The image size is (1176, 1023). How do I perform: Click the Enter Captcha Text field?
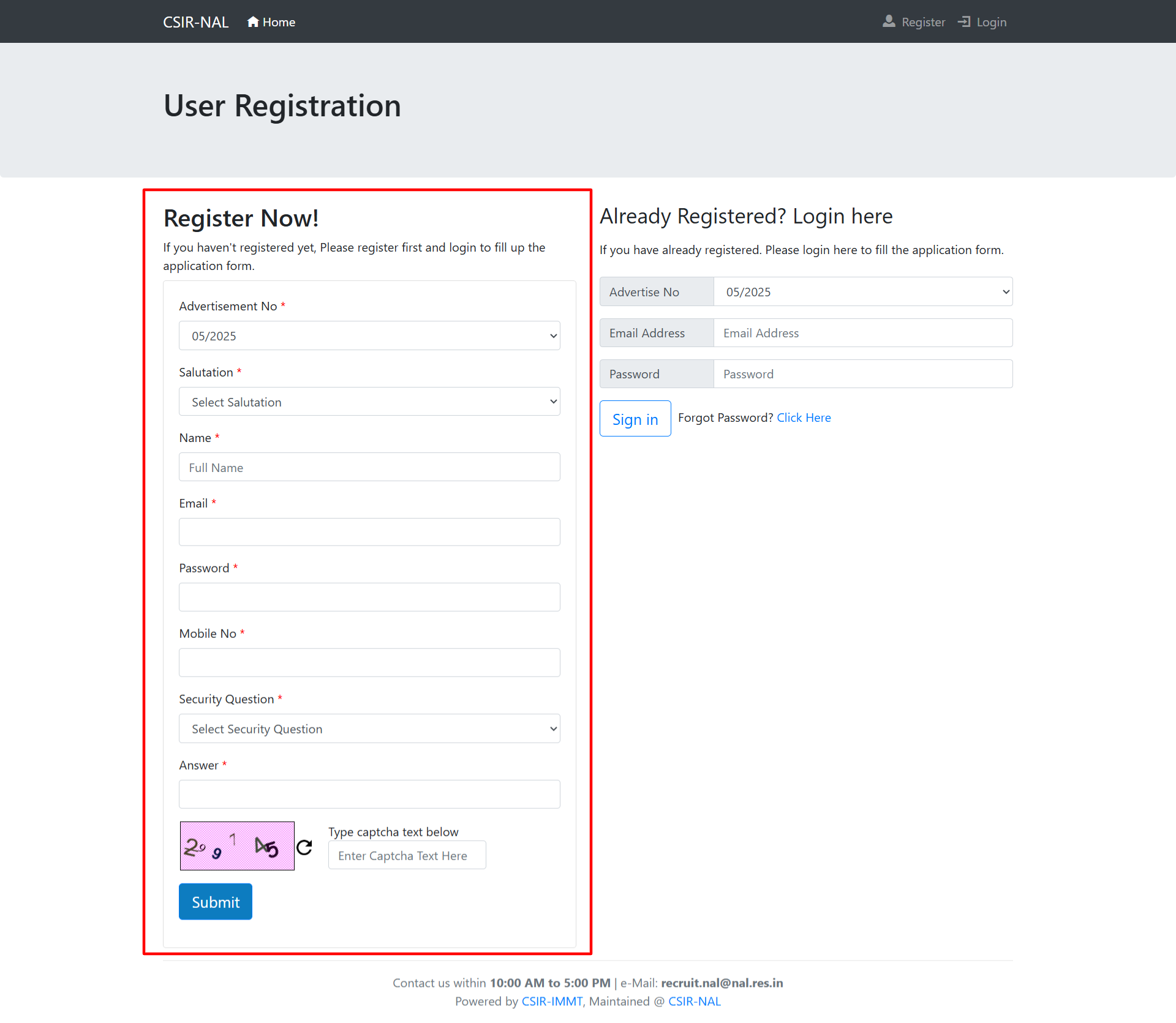coord(407,856)
